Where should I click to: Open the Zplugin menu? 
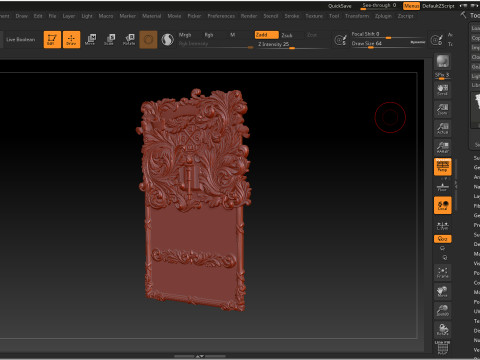[x=383, y=16]
